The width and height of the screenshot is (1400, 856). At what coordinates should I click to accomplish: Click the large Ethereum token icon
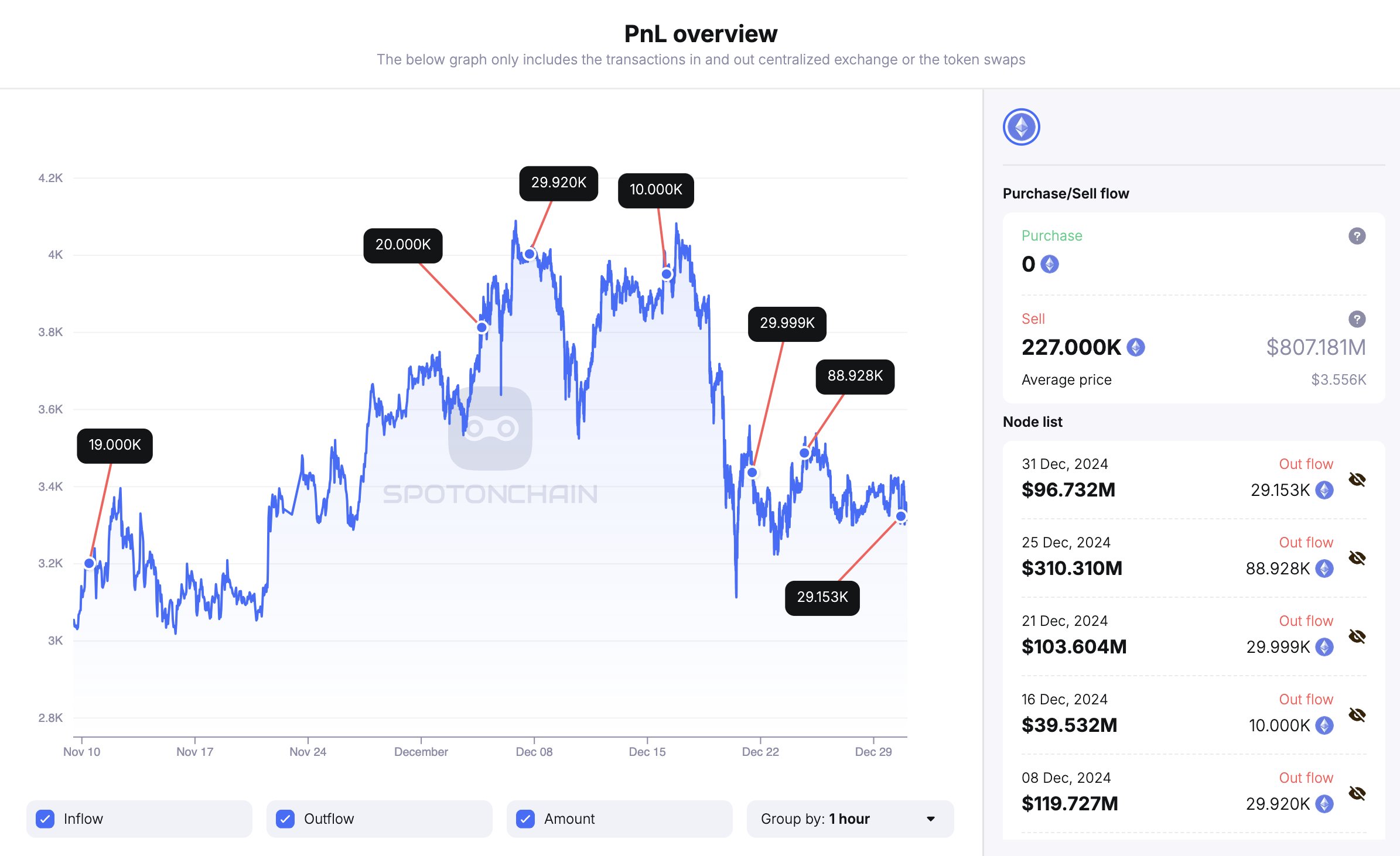click(x=1021, y=127)
